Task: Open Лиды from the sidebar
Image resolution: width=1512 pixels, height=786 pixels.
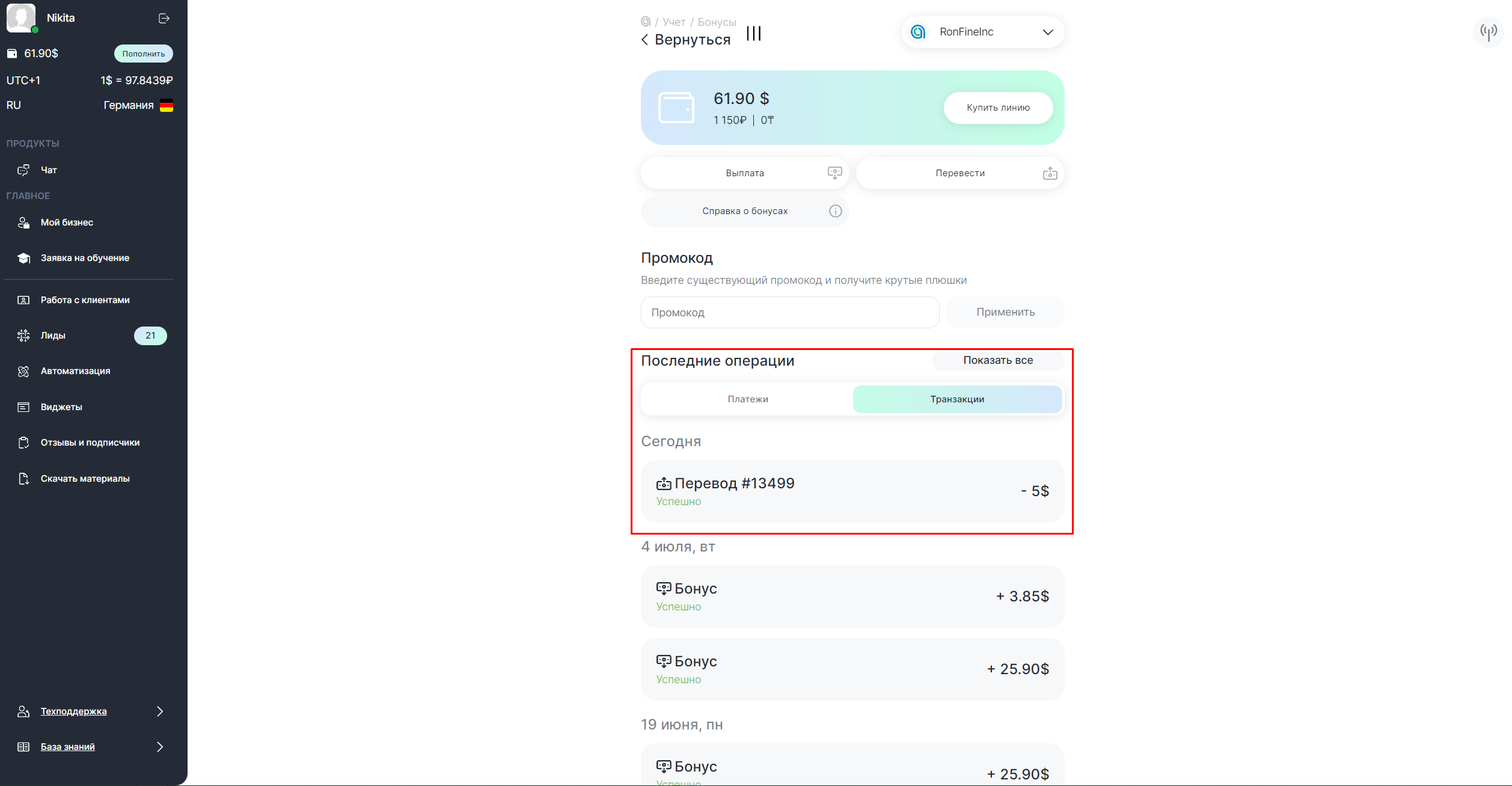Action: (53, 336)
